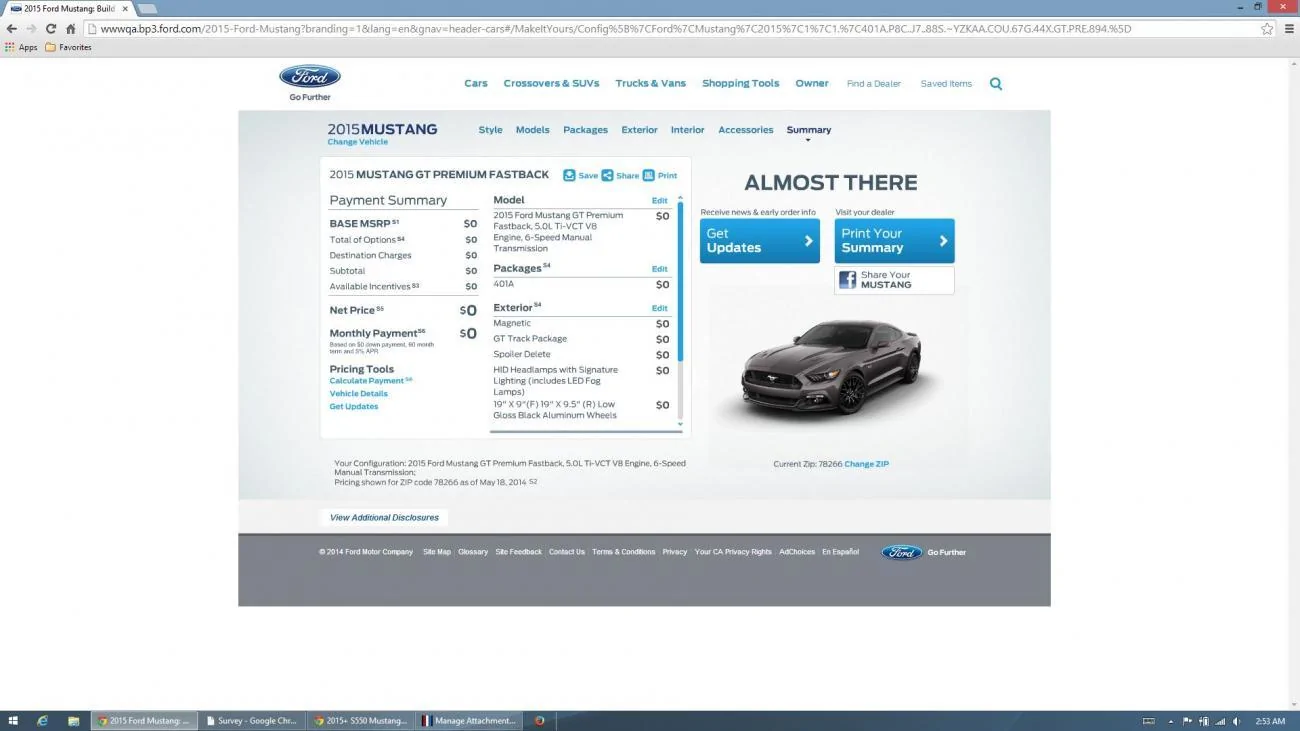Viewport: 1300px width, 731px height.
Task: Click the browser Home icon
Action: tap(70, 29)
